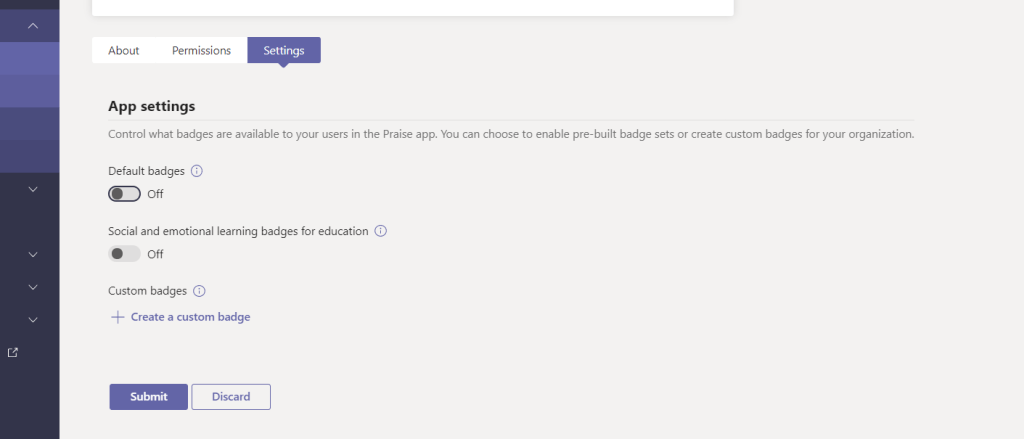Open the external link icon in left sidebar
1024x439 pixels.
tap(12, 352)
